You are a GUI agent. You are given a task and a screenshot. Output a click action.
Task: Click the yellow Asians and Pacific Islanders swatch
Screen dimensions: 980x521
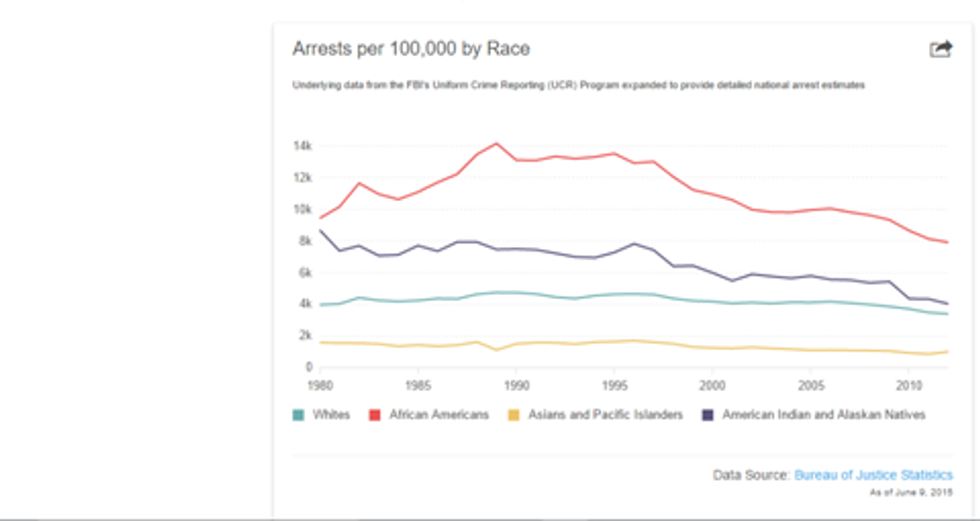point(513,414)
